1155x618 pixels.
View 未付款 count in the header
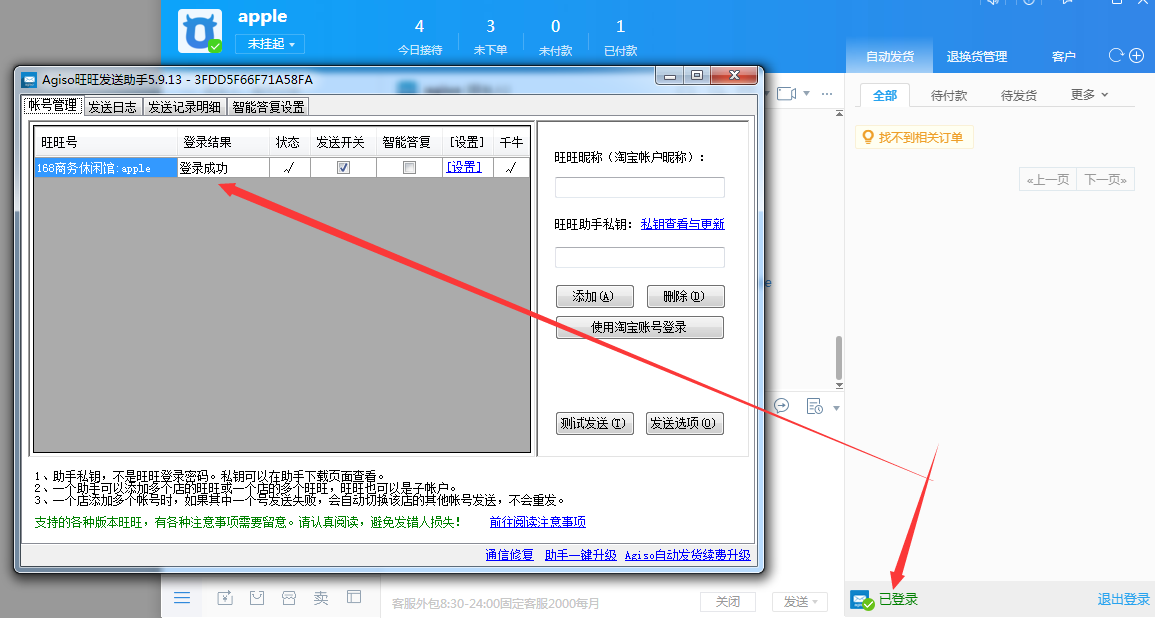(555, 37)
